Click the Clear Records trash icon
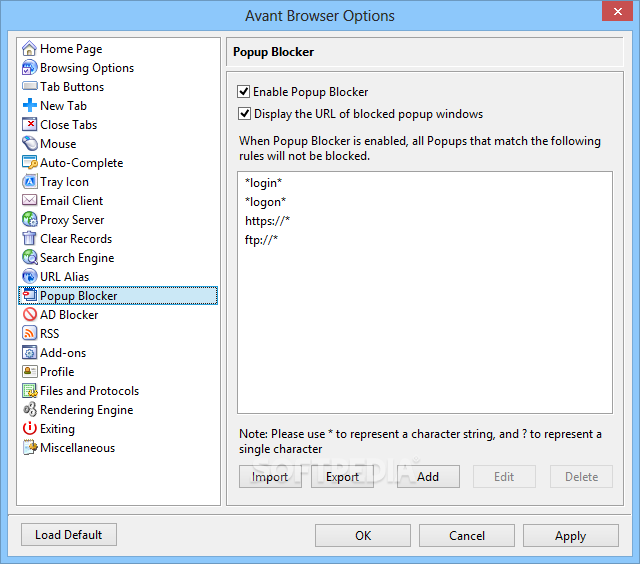 [x=29, y=238]
